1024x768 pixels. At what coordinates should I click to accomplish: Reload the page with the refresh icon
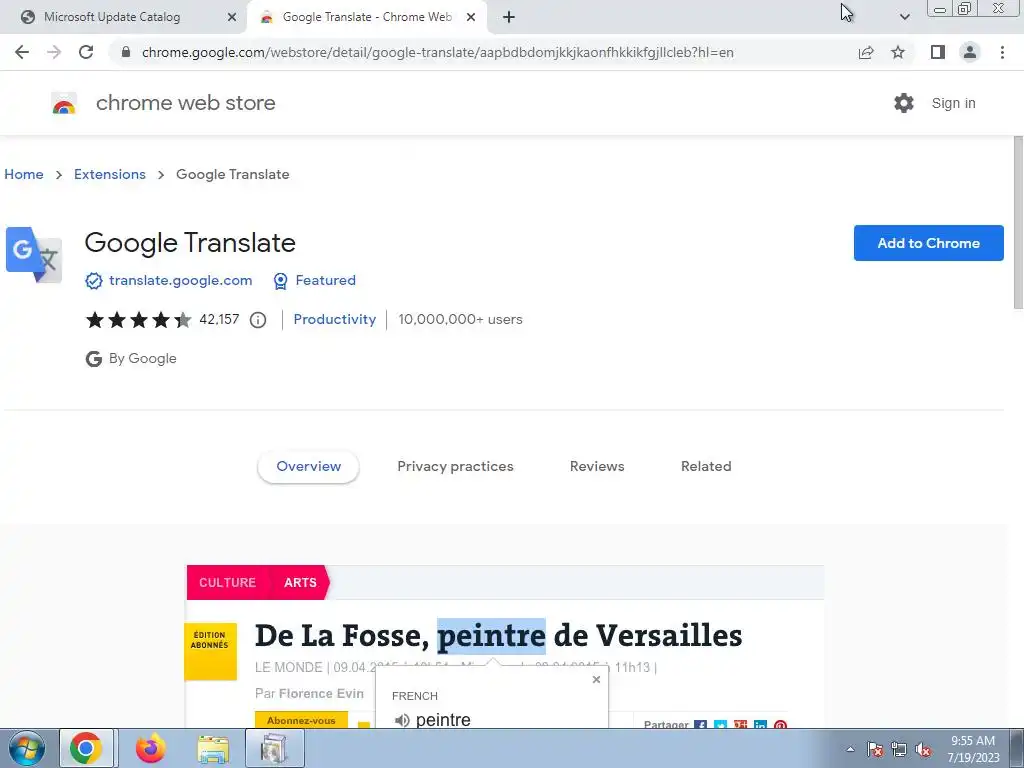[86, 52]
